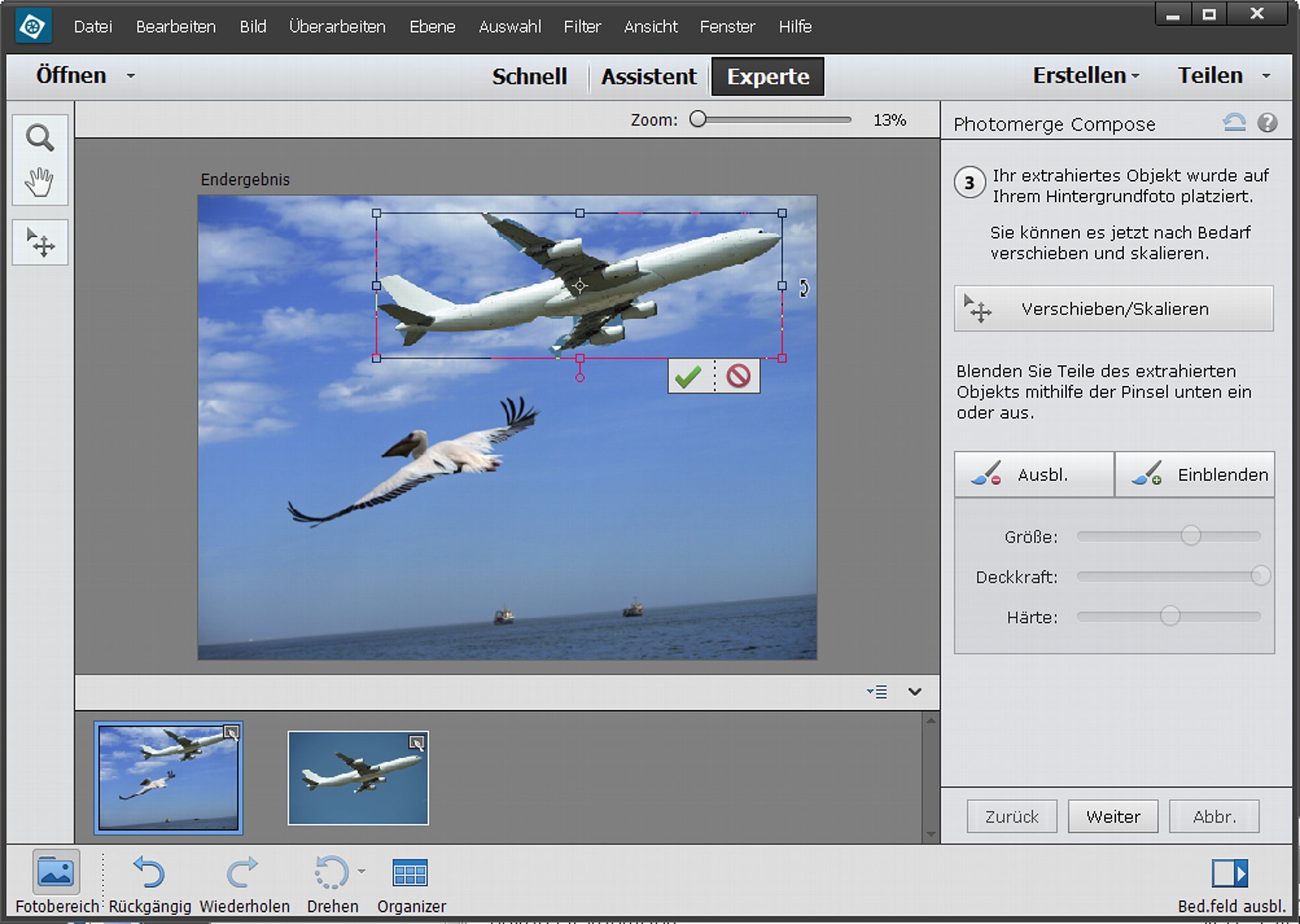Open the Bearbeiten menu

pos(175,27)
